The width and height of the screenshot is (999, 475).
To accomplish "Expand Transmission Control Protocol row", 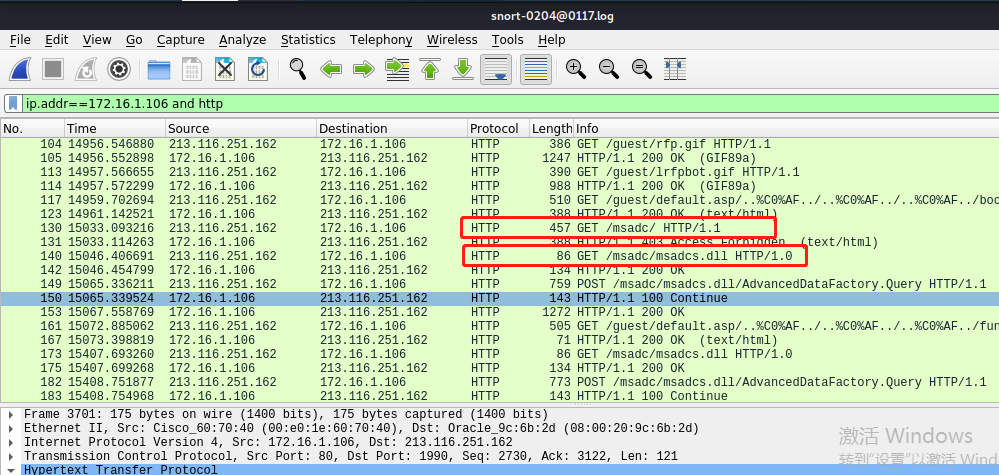I will (x=11, y=456).
